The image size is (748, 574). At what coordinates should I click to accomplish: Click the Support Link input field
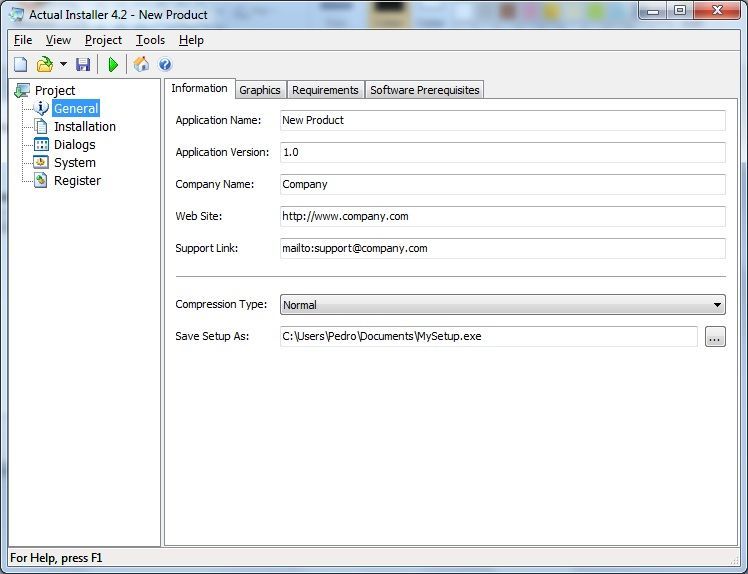tap(503, 248)
